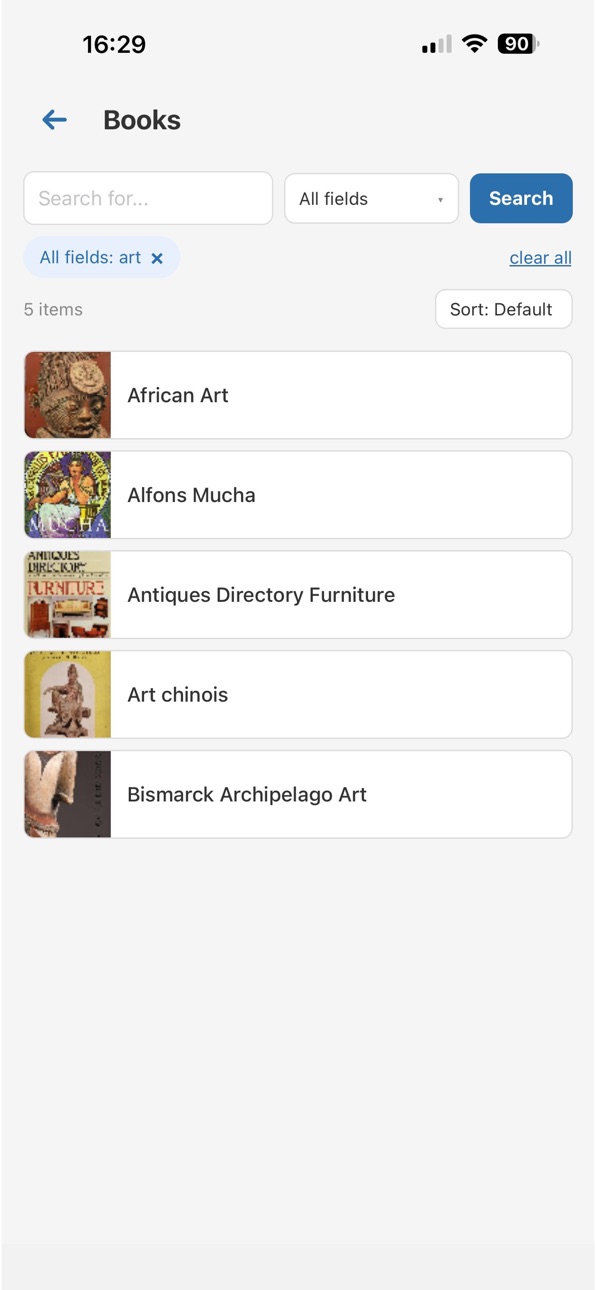Open the Alfons Mucha list entry
596x1290 pixels.
[x=298, y=495]
